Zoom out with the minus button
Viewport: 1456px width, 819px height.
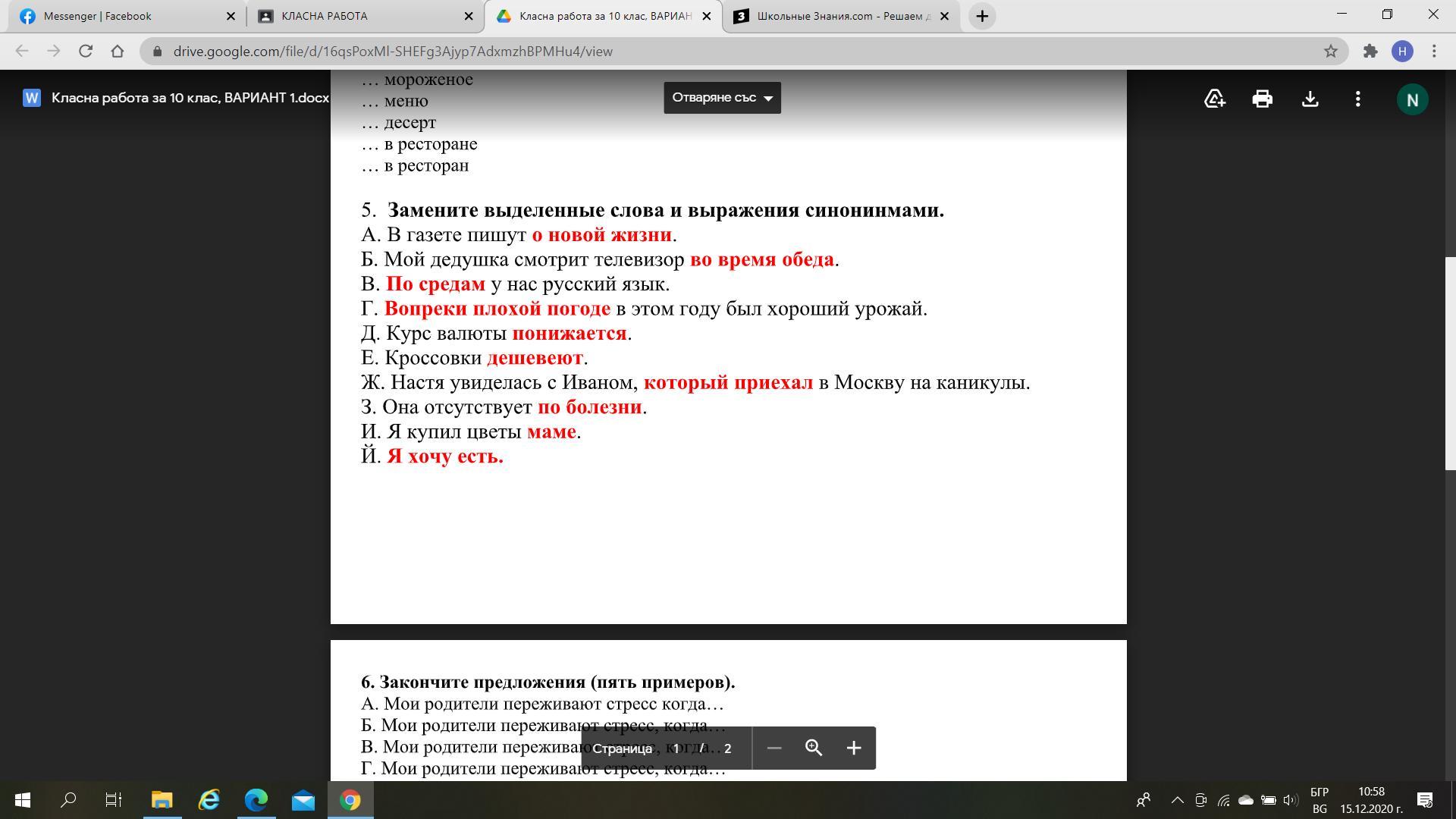774,748
